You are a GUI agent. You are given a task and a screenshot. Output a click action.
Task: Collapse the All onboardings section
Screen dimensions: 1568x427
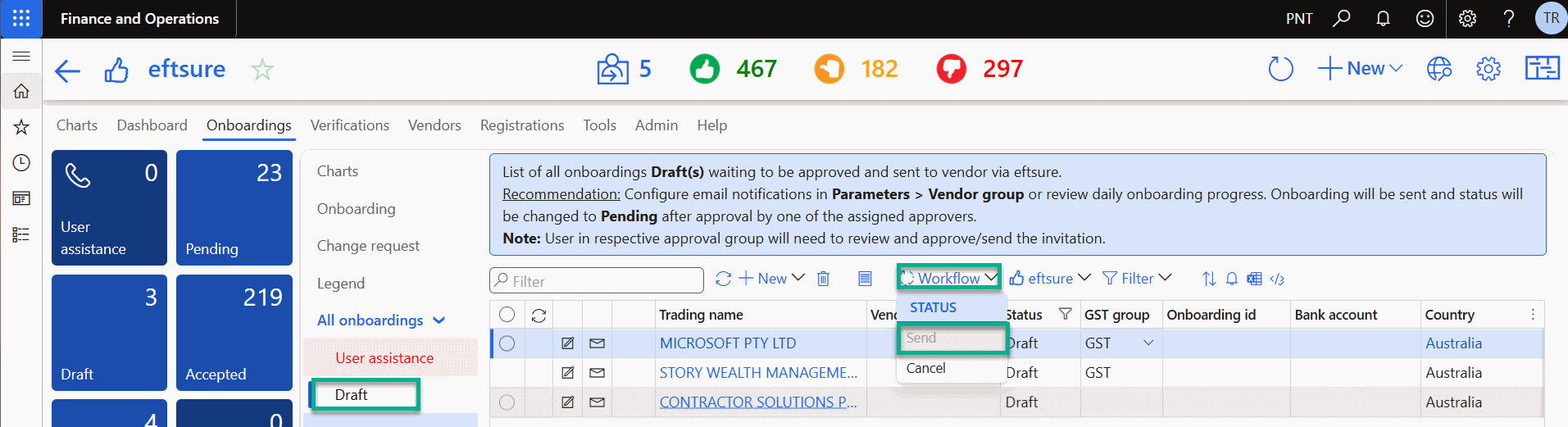point(382,320)
